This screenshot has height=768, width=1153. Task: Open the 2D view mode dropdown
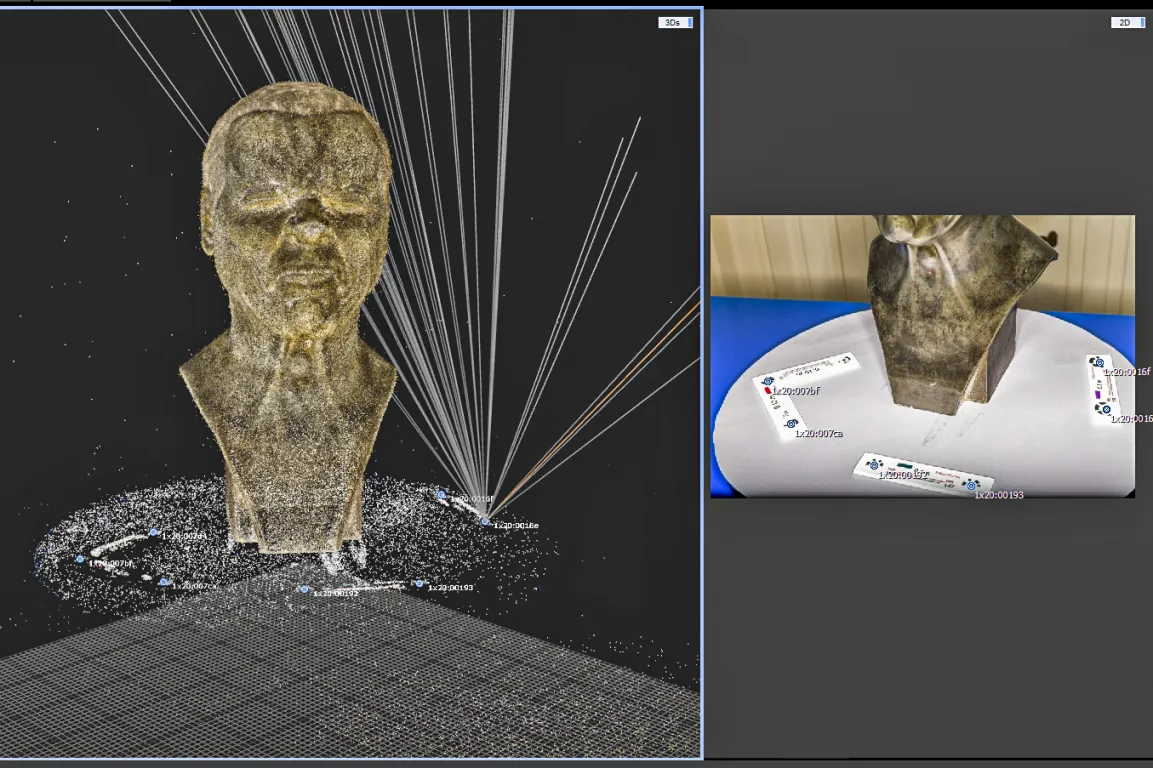(x=1128, y=23)
